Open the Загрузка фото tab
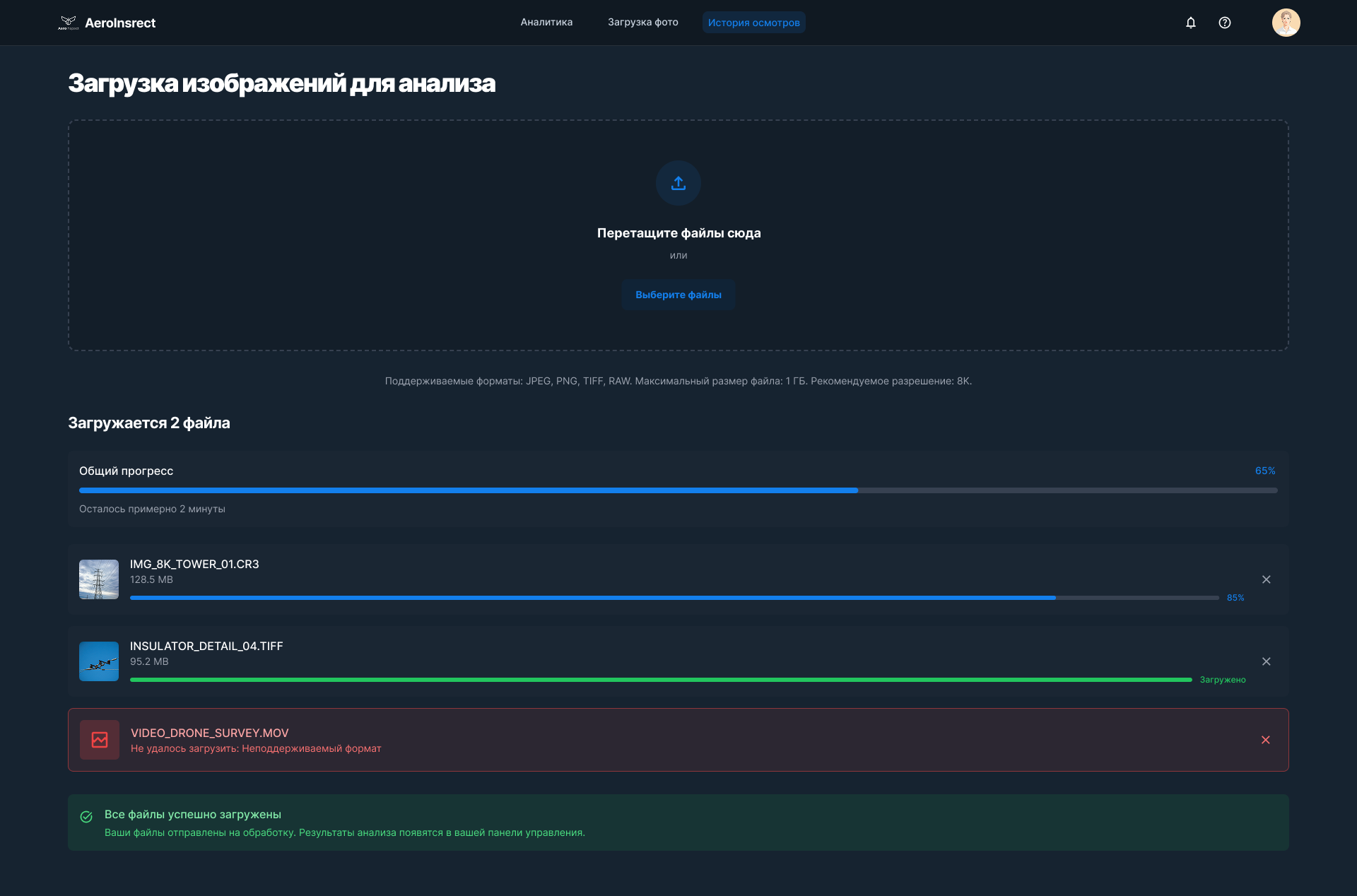 coord(642,23)
